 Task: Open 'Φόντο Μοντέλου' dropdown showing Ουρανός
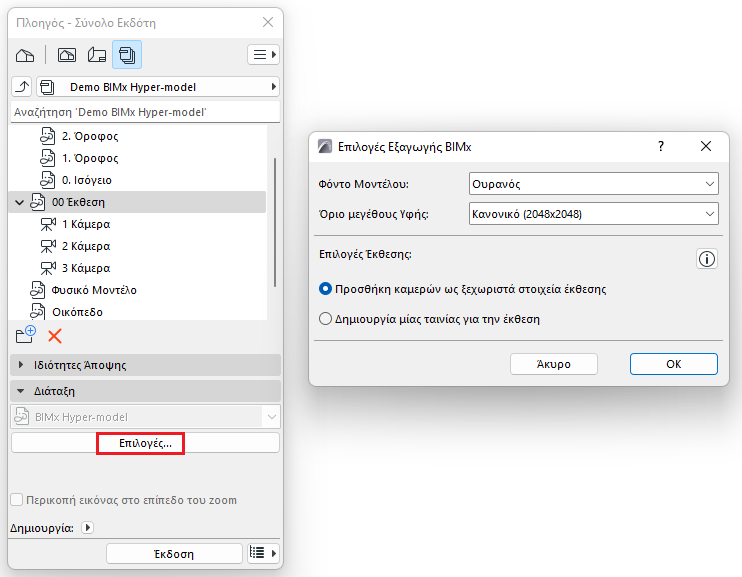(593, 184)
